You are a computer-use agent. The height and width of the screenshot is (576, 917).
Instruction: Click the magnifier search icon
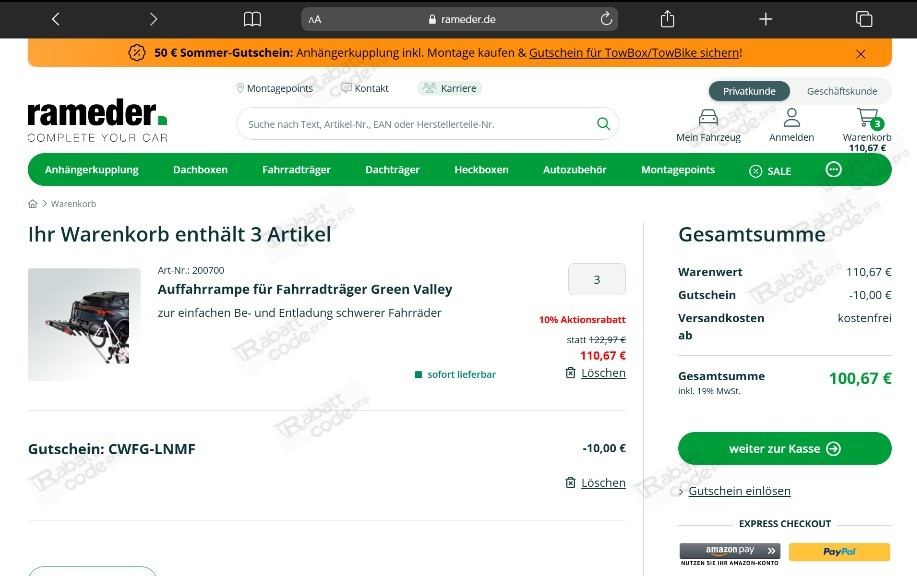click(x=604, y=124)
